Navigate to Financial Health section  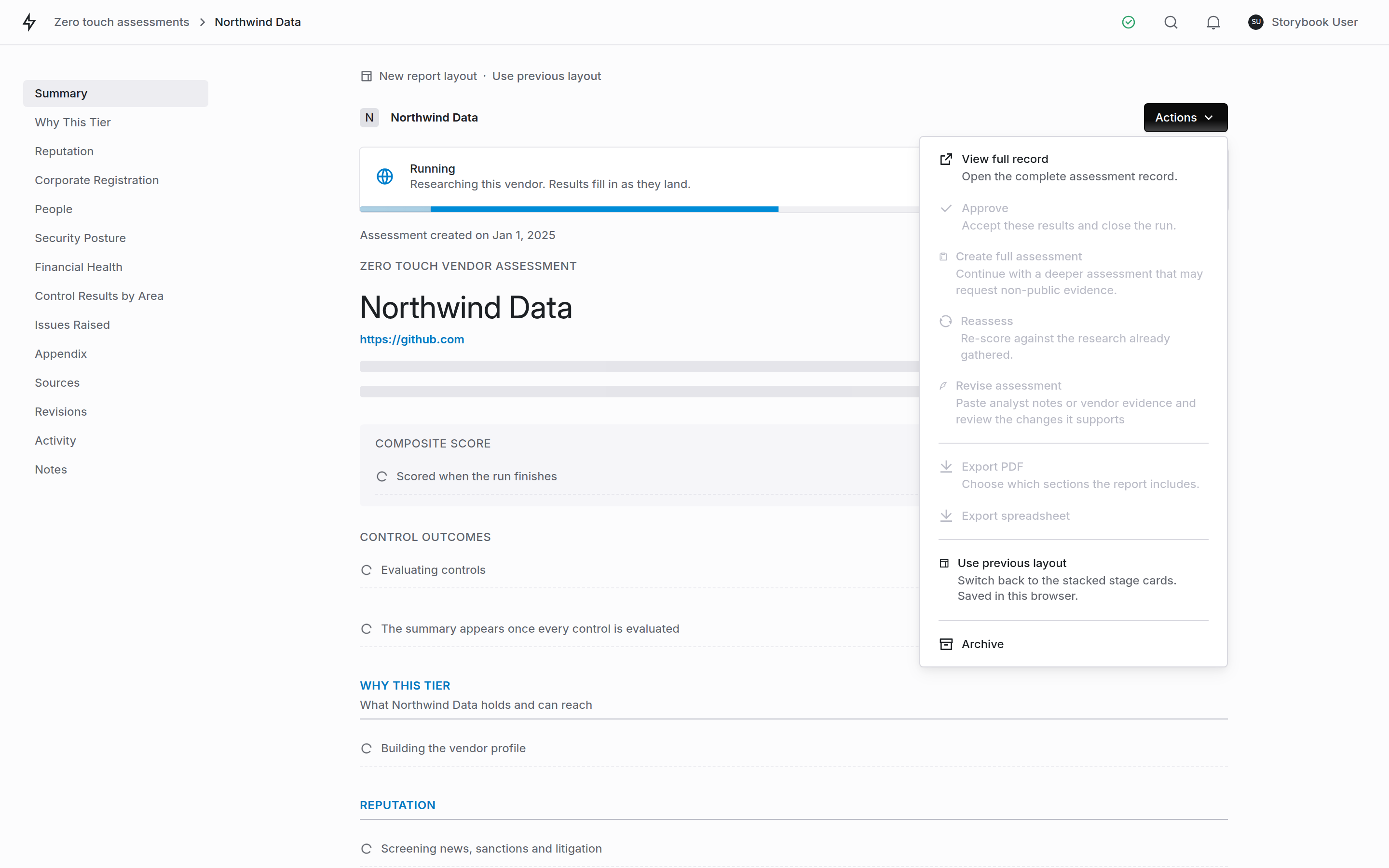click(x=115, y=267)
